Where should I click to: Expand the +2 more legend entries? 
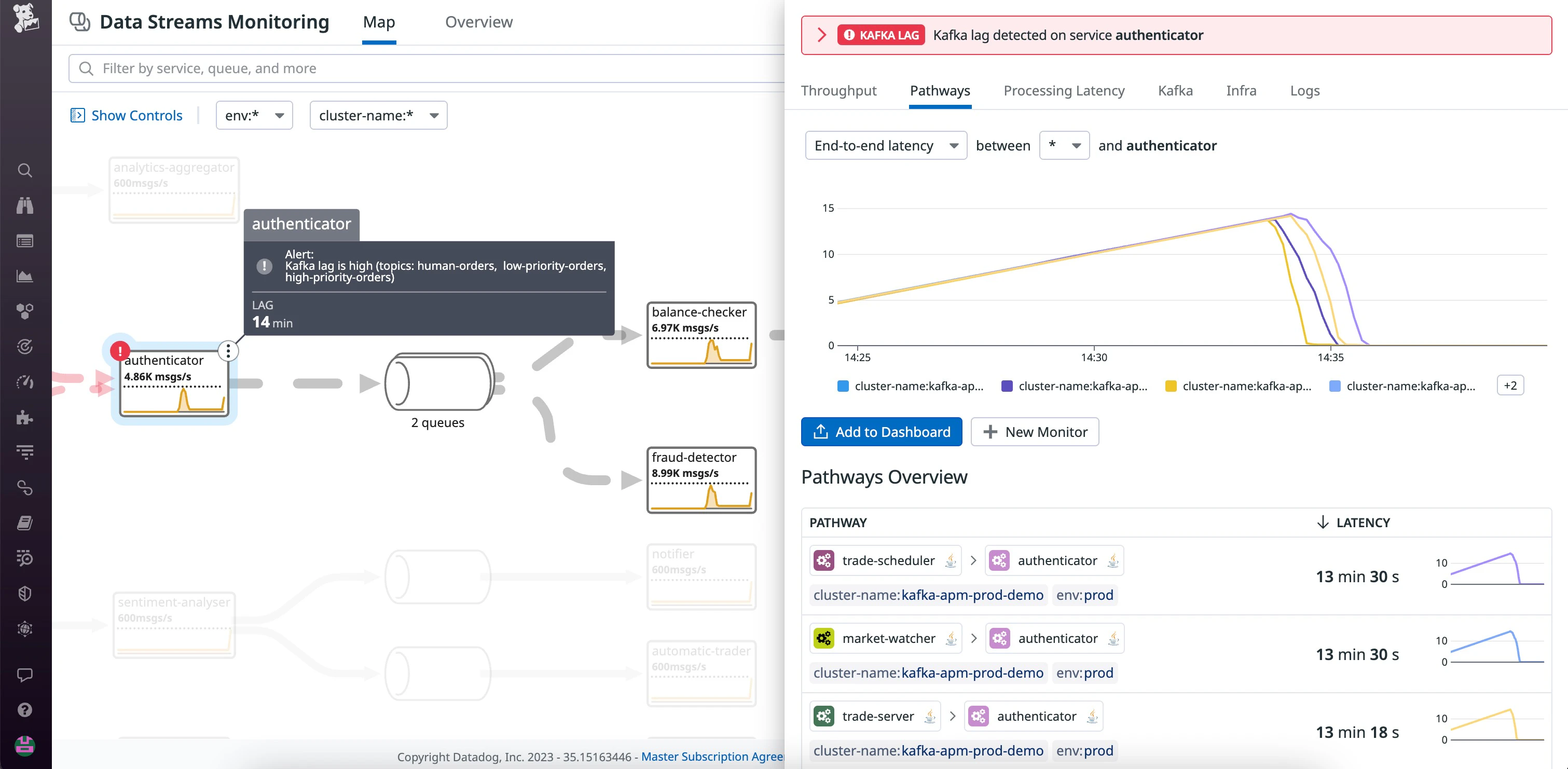[x=1510, y=386]
